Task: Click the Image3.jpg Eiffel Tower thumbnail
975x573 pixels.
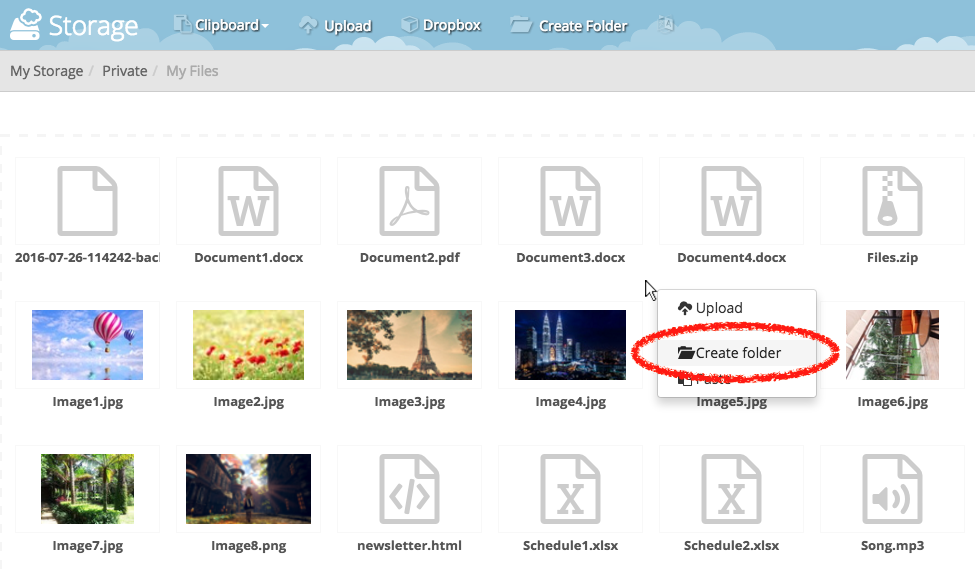Action: click(409, 345)
